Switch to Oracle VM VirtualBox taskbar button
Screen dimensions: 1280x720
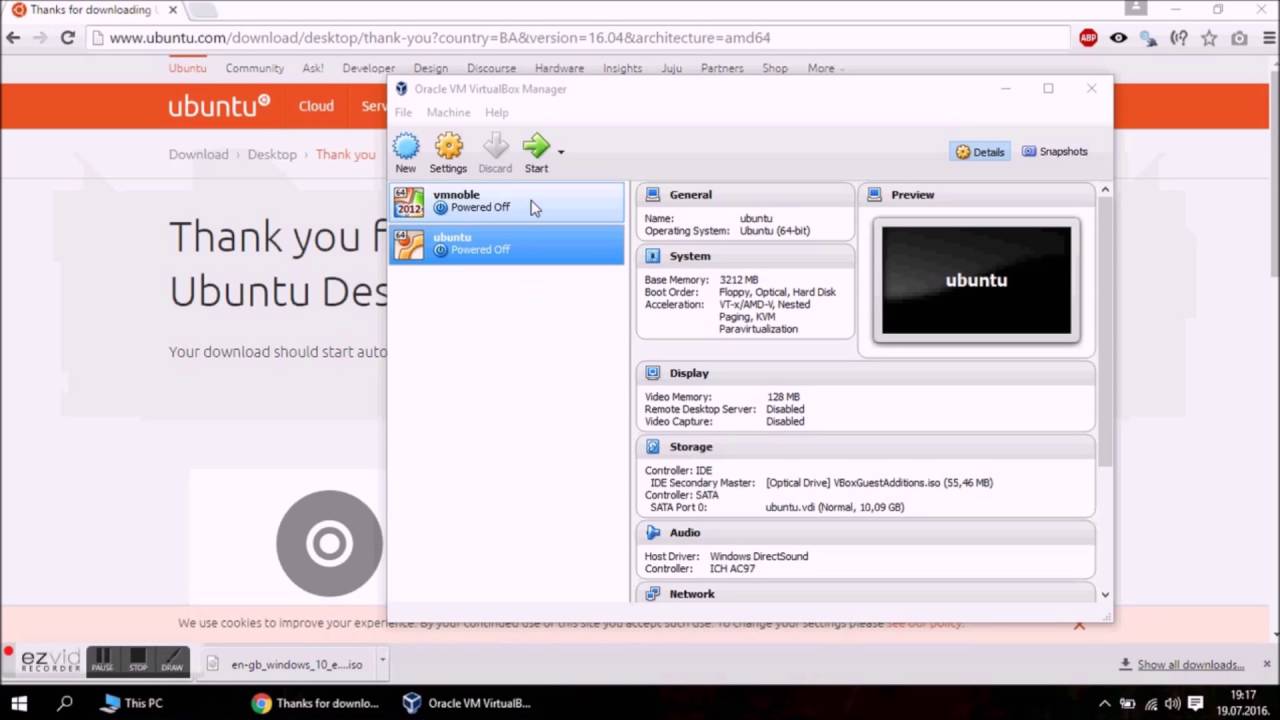tap(466, 703)
